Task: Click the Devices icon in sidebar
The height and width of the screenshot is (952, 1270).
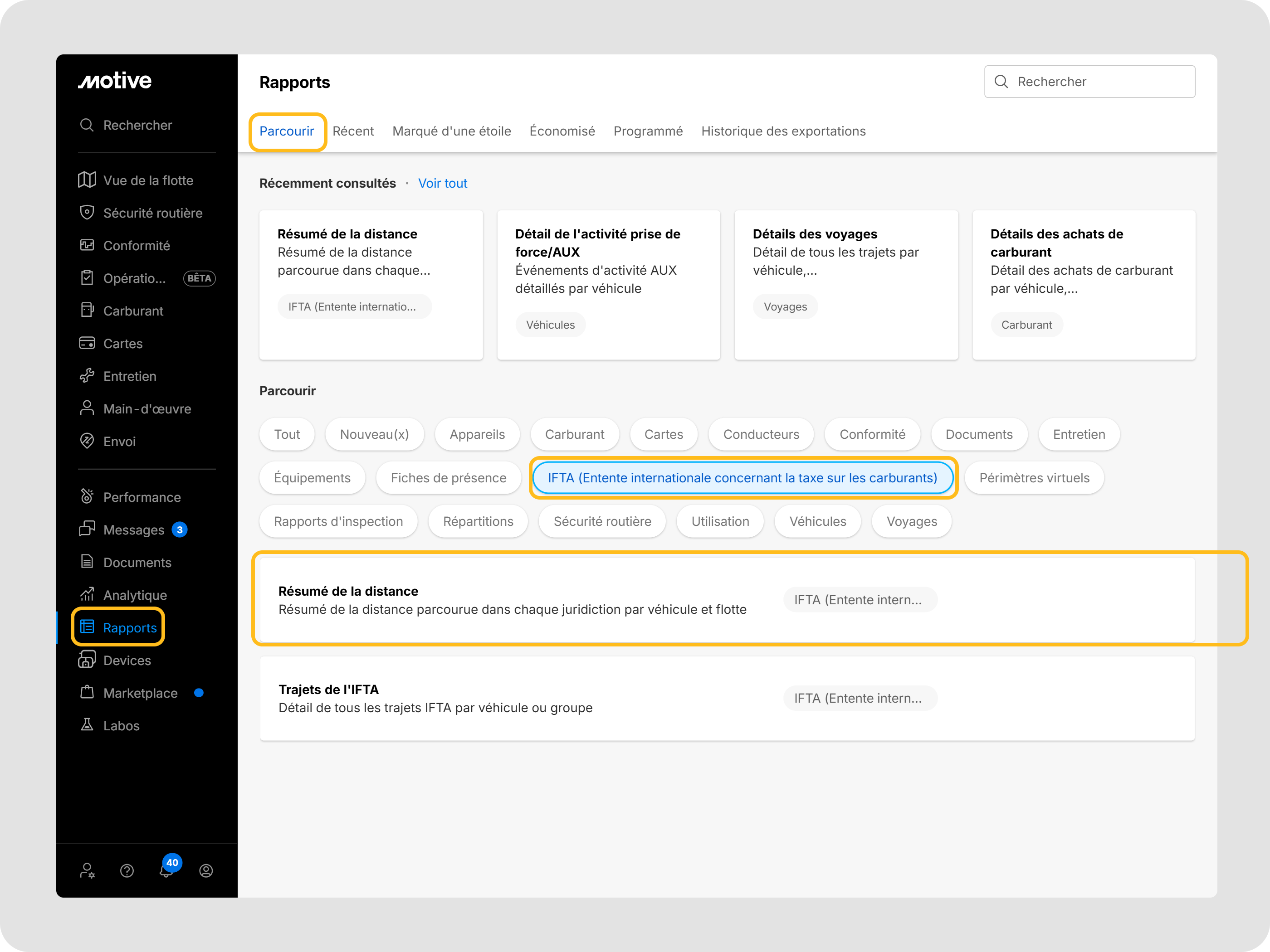Action: (87, 660)
